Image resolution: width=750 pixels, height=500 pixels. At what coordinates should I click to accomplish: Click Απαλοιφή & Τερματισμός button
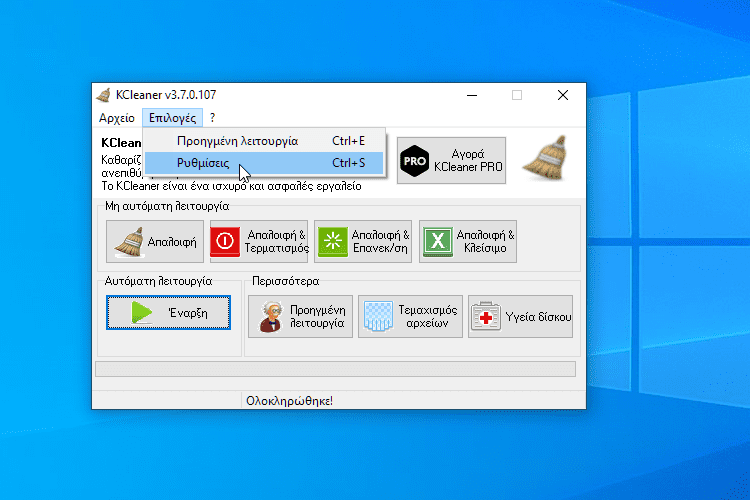[x=259, y=242]
